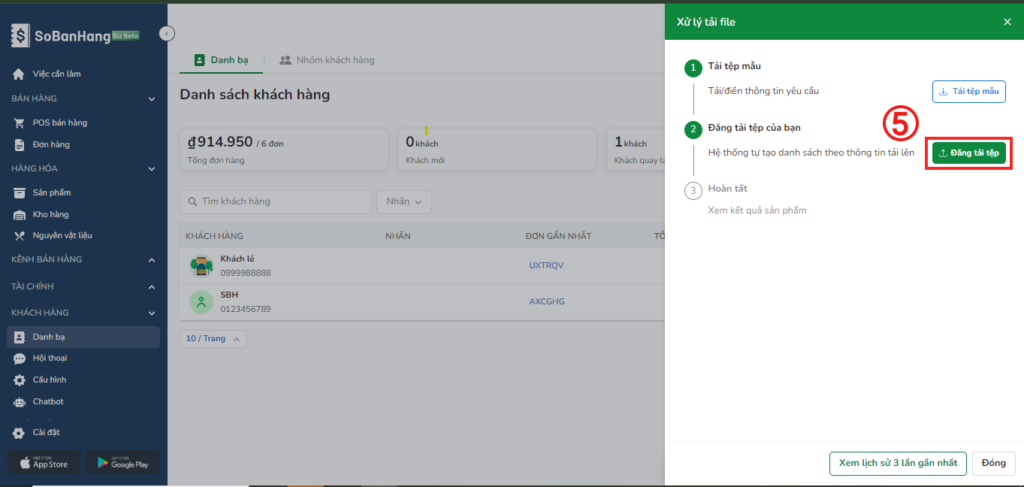Click the Danh sách khách hàng heading
Screen dimensions: 1024x487
click(x=255, y=95)
